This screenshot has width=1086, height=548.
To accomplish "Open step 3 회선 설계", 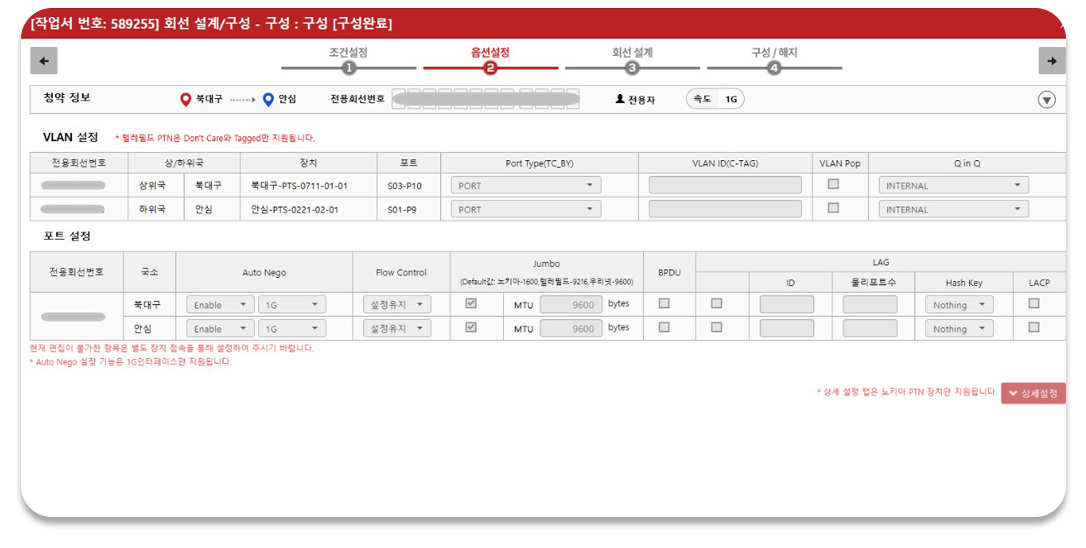I will point(632,60).
